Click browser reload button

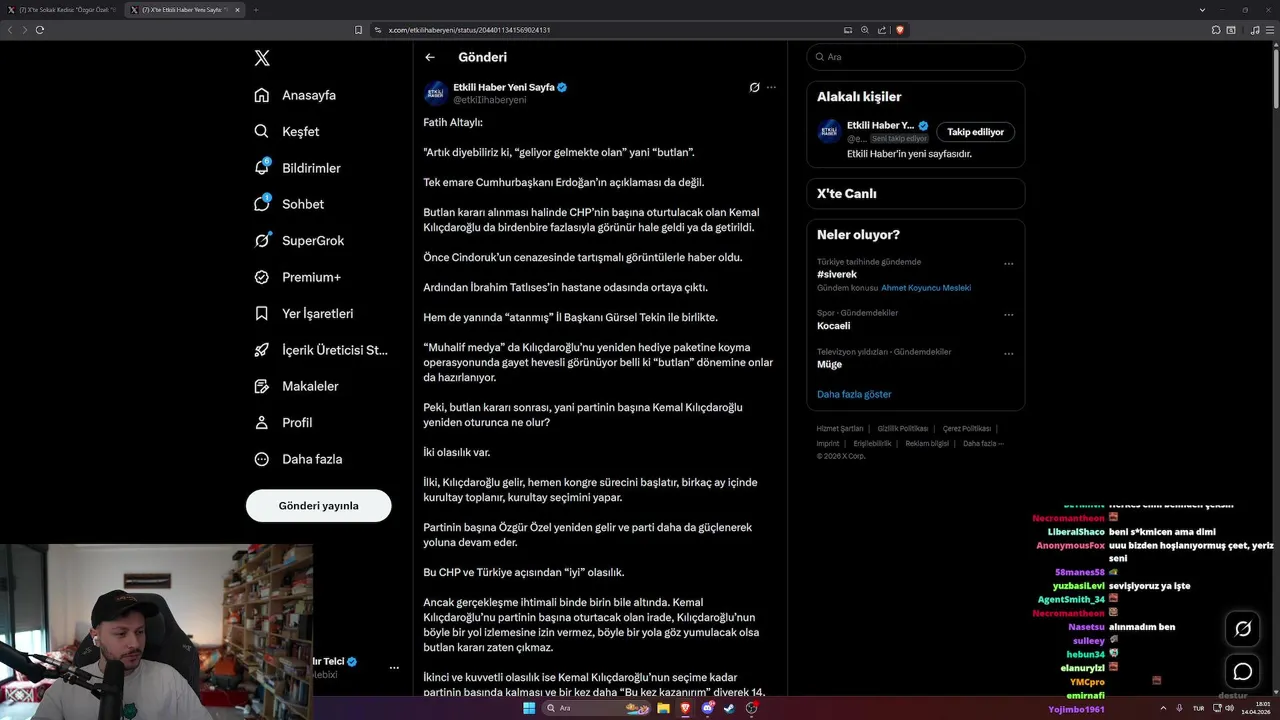(39, 30)
